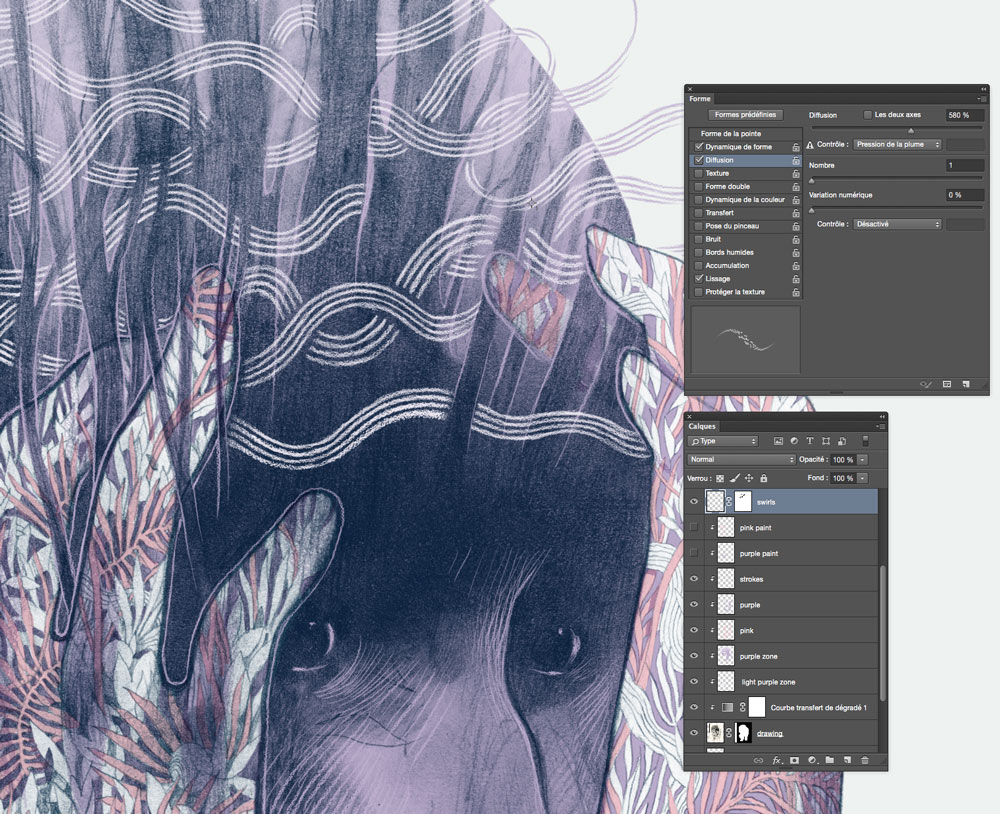Click the pixel layer filter icon
The width and height of the screenshot is (1000, 814).
[x=778, y=441]
